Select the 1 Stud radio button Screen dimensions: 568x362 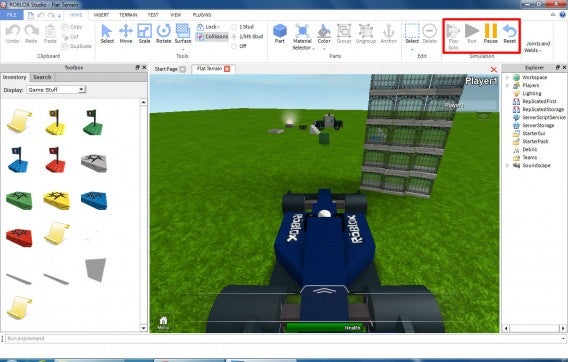tap(234, 27)
